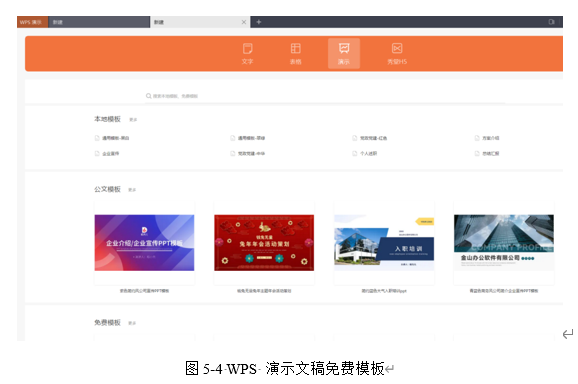578x384 pixels.
Task: Click the caption under the 入职培训 template
Action: [x=384, y=291]
